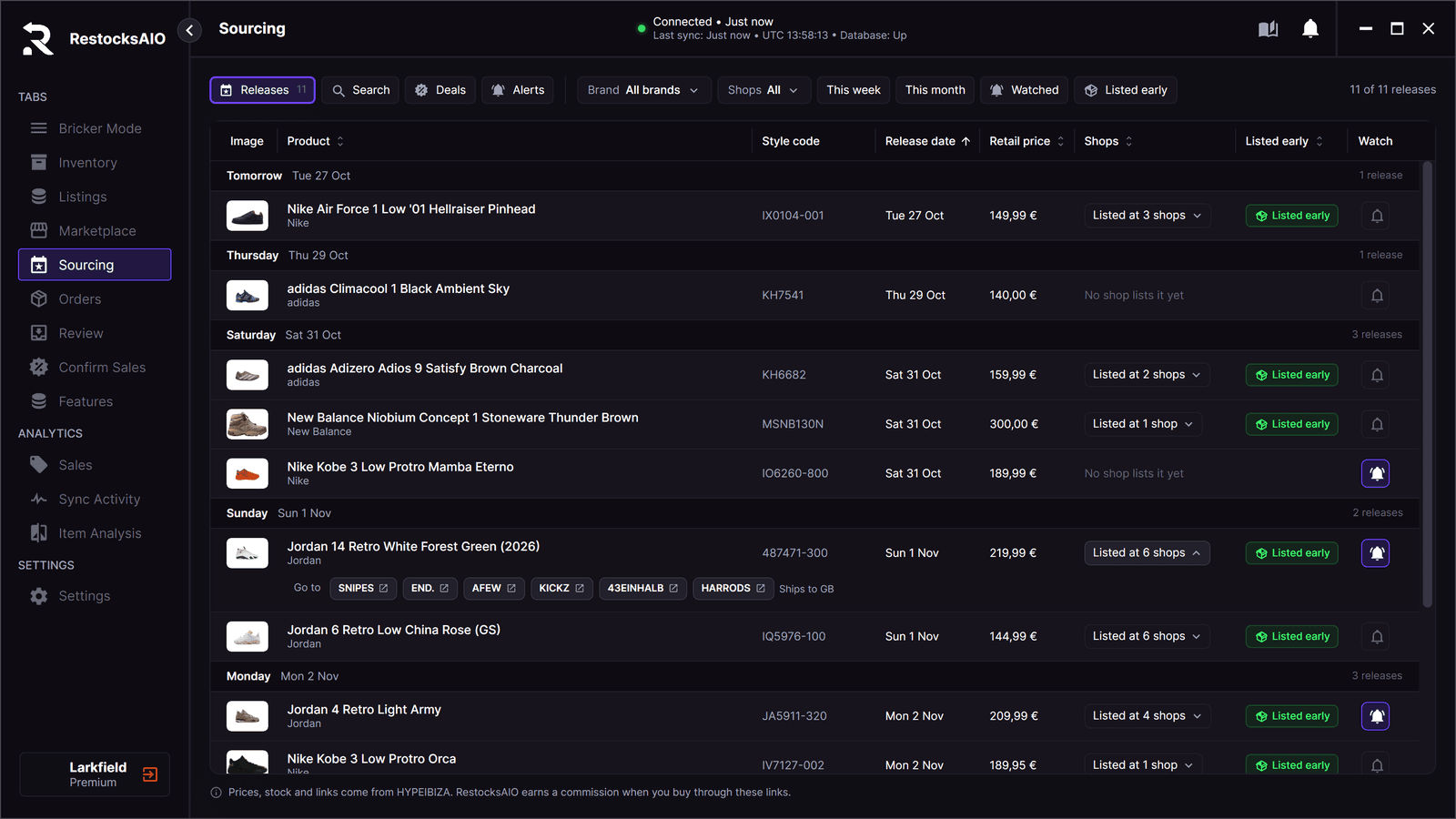Switch to the Deals tab
Image resolution: width=1456 pixels, height=819 pixels.
[440, 90]
